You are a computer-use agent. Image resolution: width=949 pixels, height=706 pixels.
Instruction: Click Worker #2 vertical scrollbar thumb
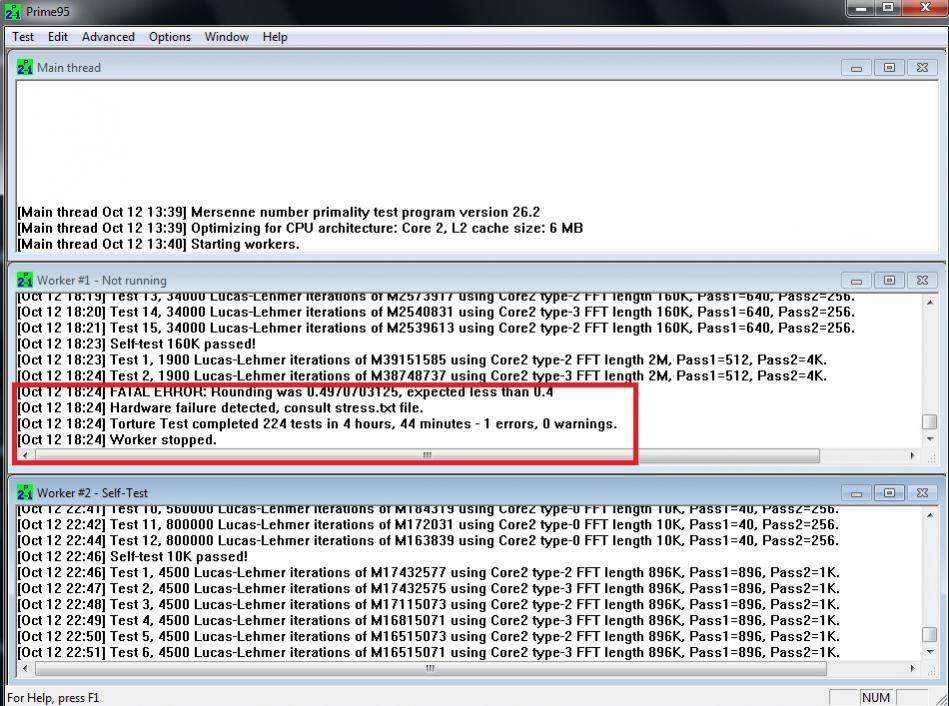tap(930, 634)
